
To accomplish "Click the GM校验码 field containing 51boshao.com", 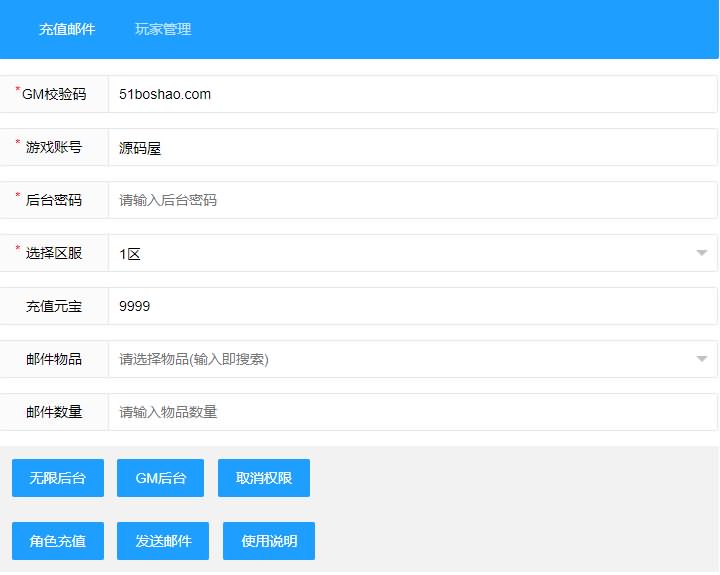I will click(412, 95).
